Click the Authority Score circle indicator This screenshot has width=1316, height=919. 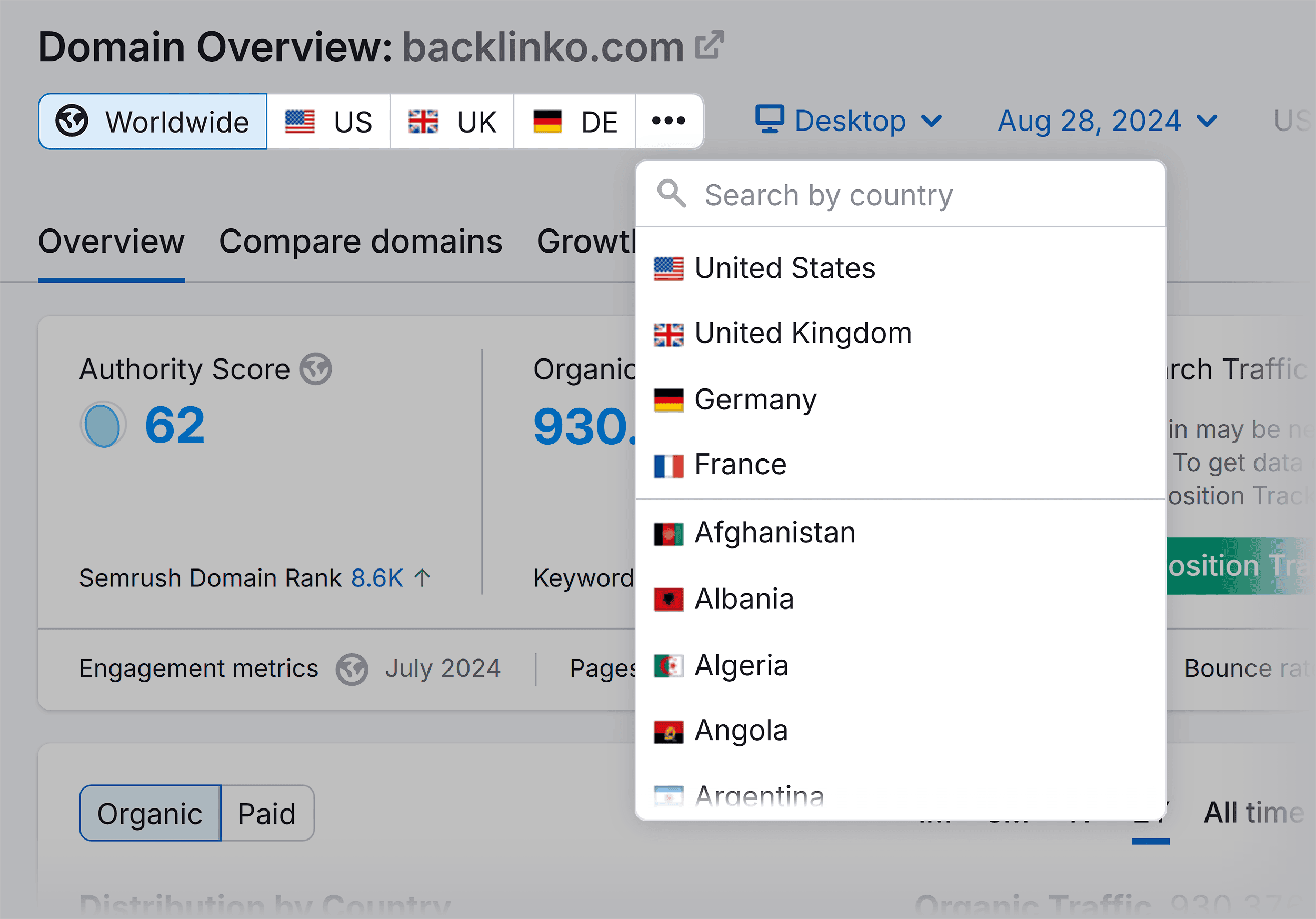coord(103,425)
